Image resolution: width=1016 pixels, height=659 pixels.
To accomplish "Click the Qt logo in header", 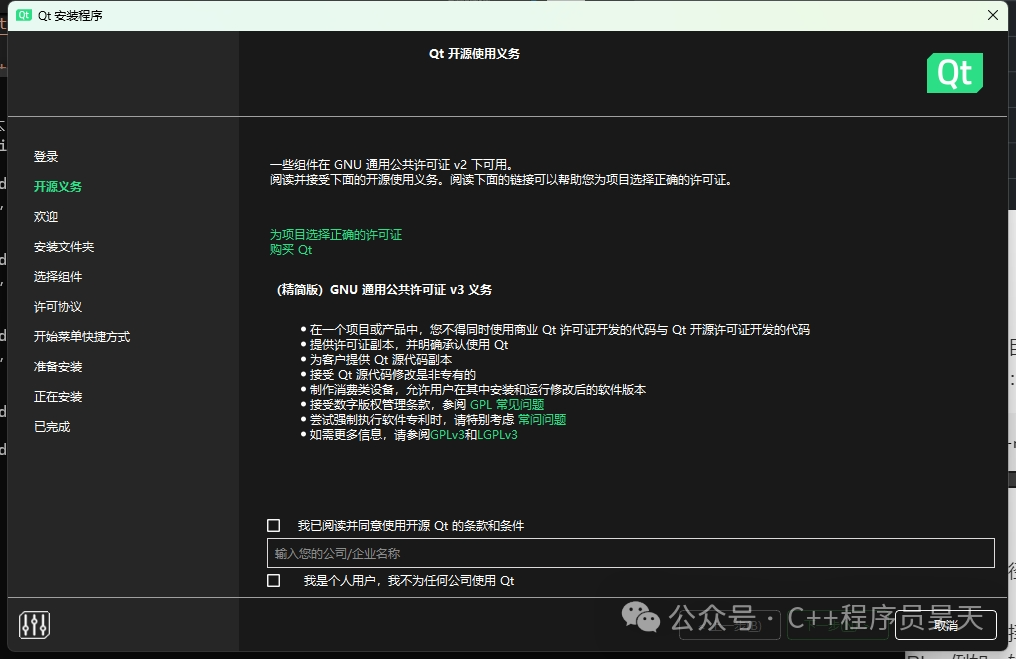I will (x=954, y=73).
